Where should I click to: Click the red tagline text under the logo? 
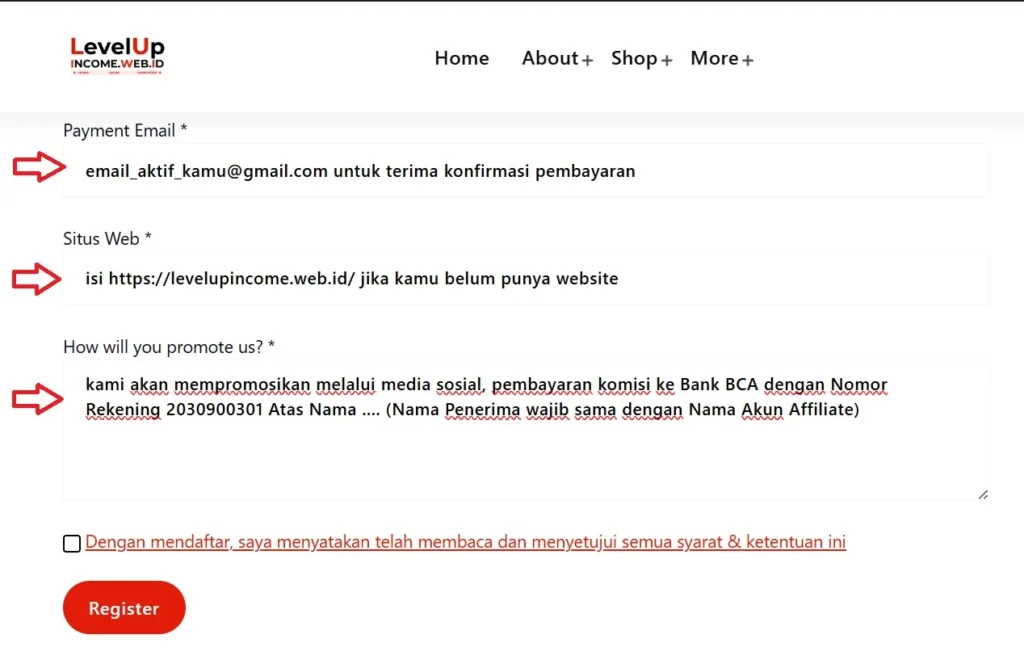[x=117, y=74]
